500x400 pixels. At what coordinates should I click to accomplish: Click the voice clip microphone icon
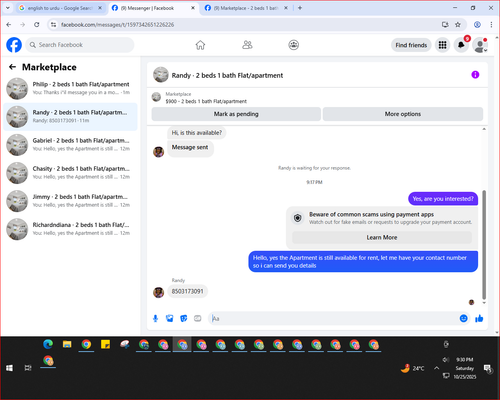click(x=155, y=319)
